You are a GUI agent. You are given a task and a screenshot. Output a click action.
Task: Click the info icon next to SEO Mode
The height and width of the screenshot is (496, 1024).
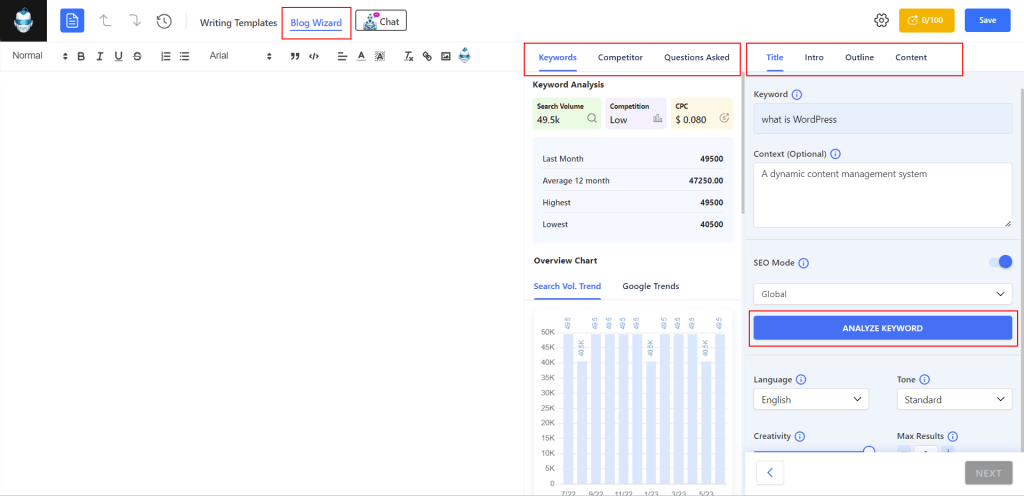[x=804, y=263]
